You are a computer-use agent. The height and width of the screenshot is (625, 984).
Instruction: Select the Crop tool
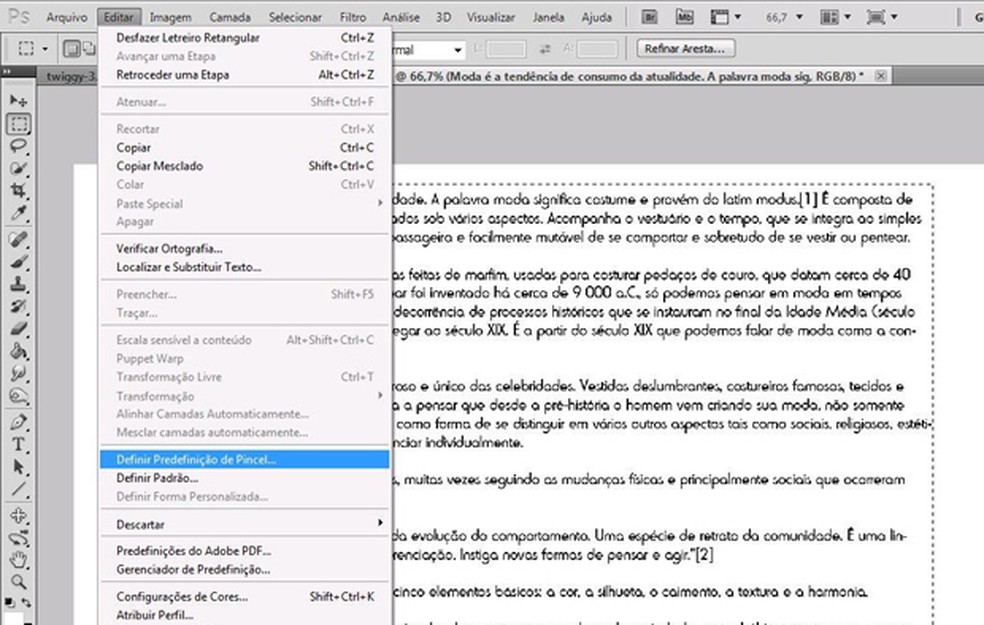point(19,191)
